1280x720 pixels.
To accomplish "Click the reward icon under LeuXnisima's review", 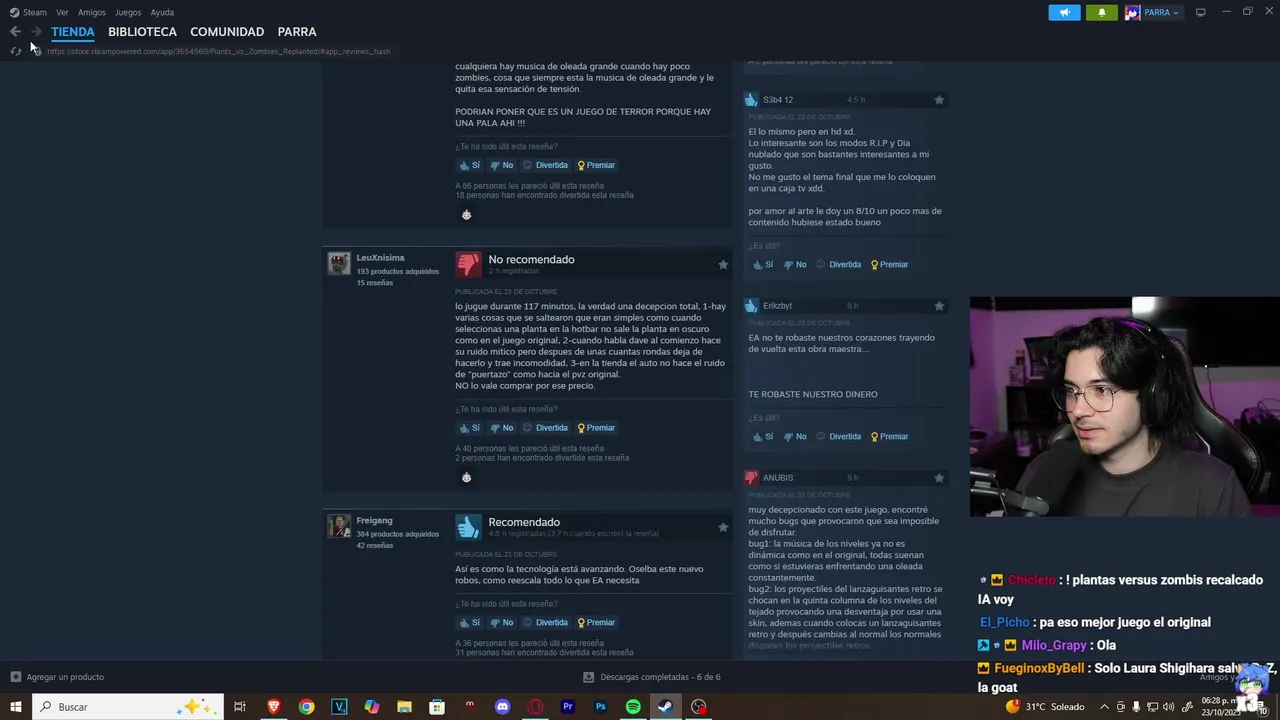I will pos(466,478).
